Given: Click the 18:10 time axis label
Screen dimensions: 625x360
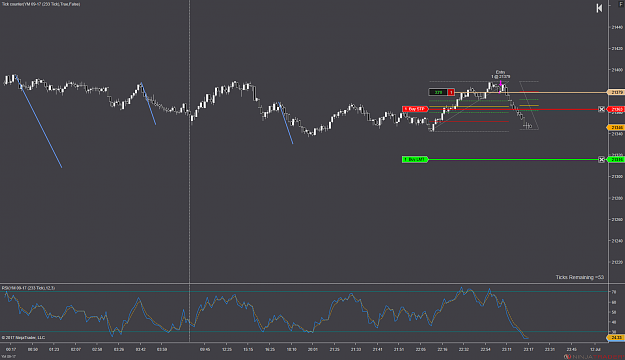Looking at the screenshot, I should (x=291, y=350).
